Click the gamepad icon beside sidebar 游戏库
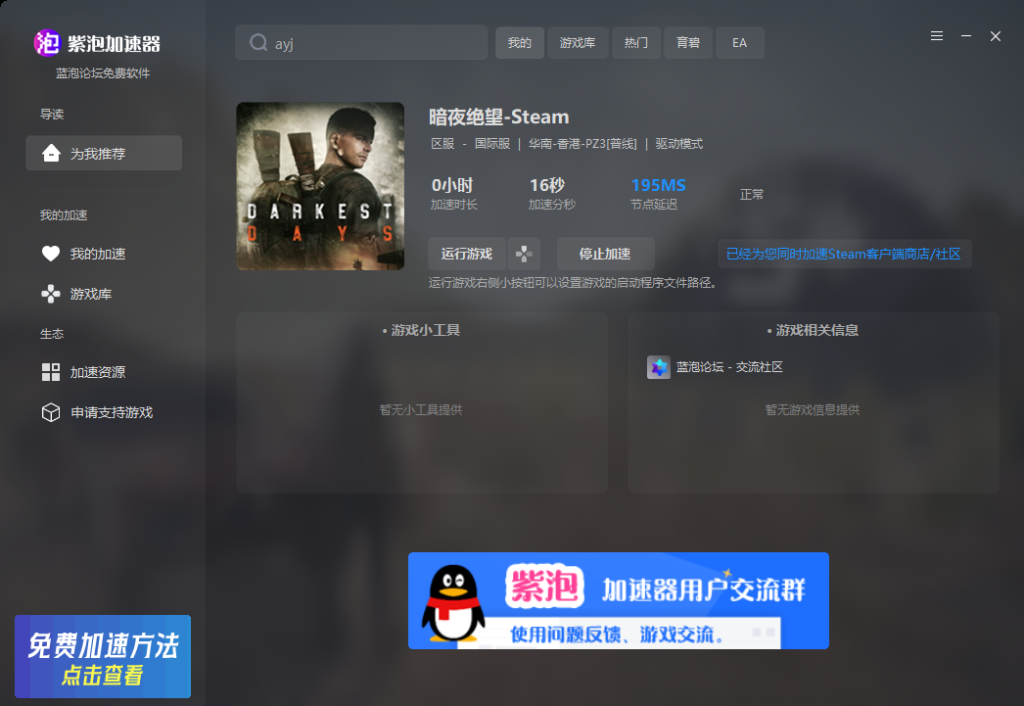This screenshot has height=706, width=1024. pyautogui.click(x=51, y=294)
